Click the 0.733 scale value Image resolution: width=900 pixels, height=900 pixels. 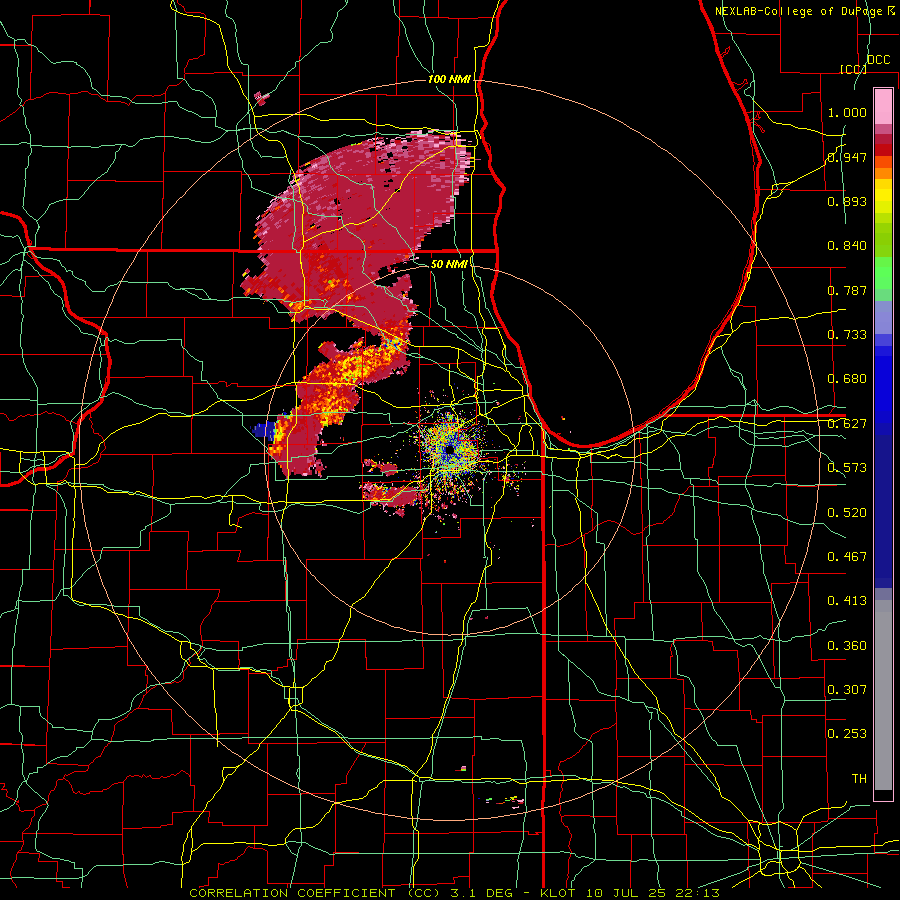click(847, 335)
